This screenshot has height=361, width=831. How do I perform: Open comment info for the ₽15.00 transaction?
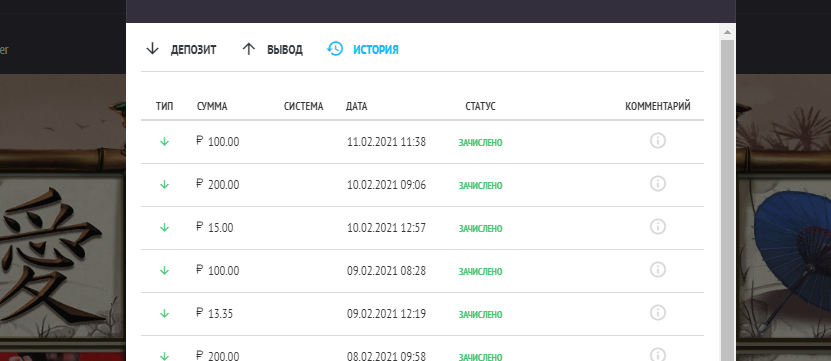[658, 227]
